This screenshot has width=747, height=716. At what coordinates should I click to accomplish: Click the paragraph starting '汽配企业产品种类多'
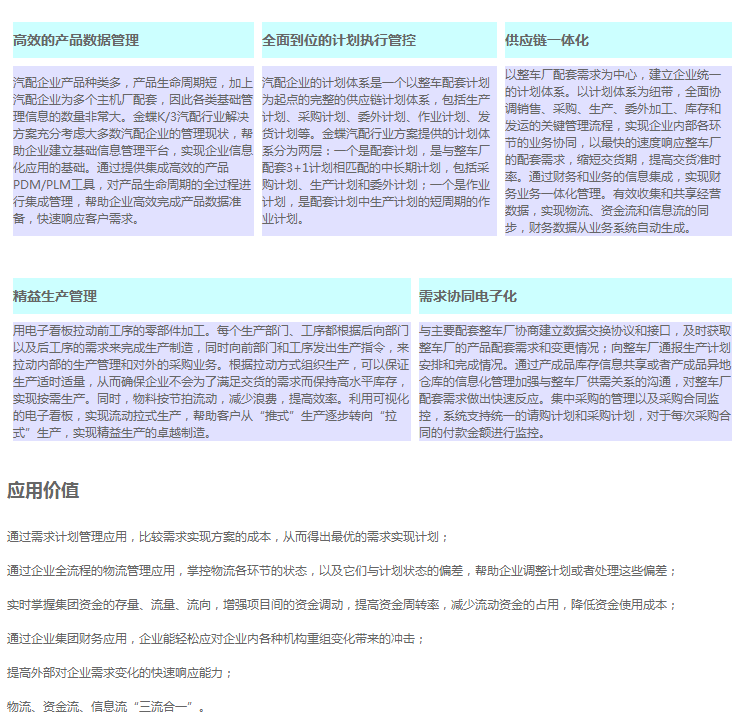click(133, 151)
